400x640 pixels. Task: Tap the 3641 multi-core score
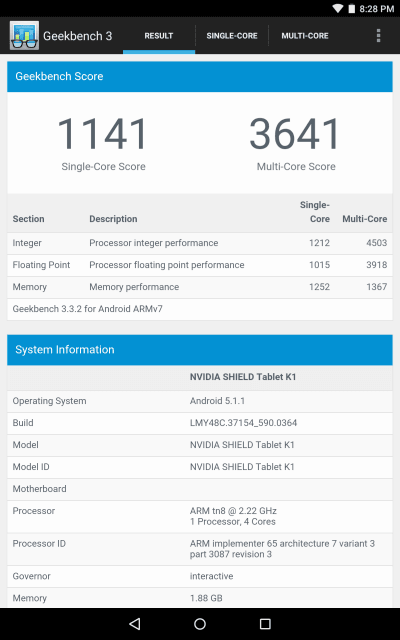295,133
